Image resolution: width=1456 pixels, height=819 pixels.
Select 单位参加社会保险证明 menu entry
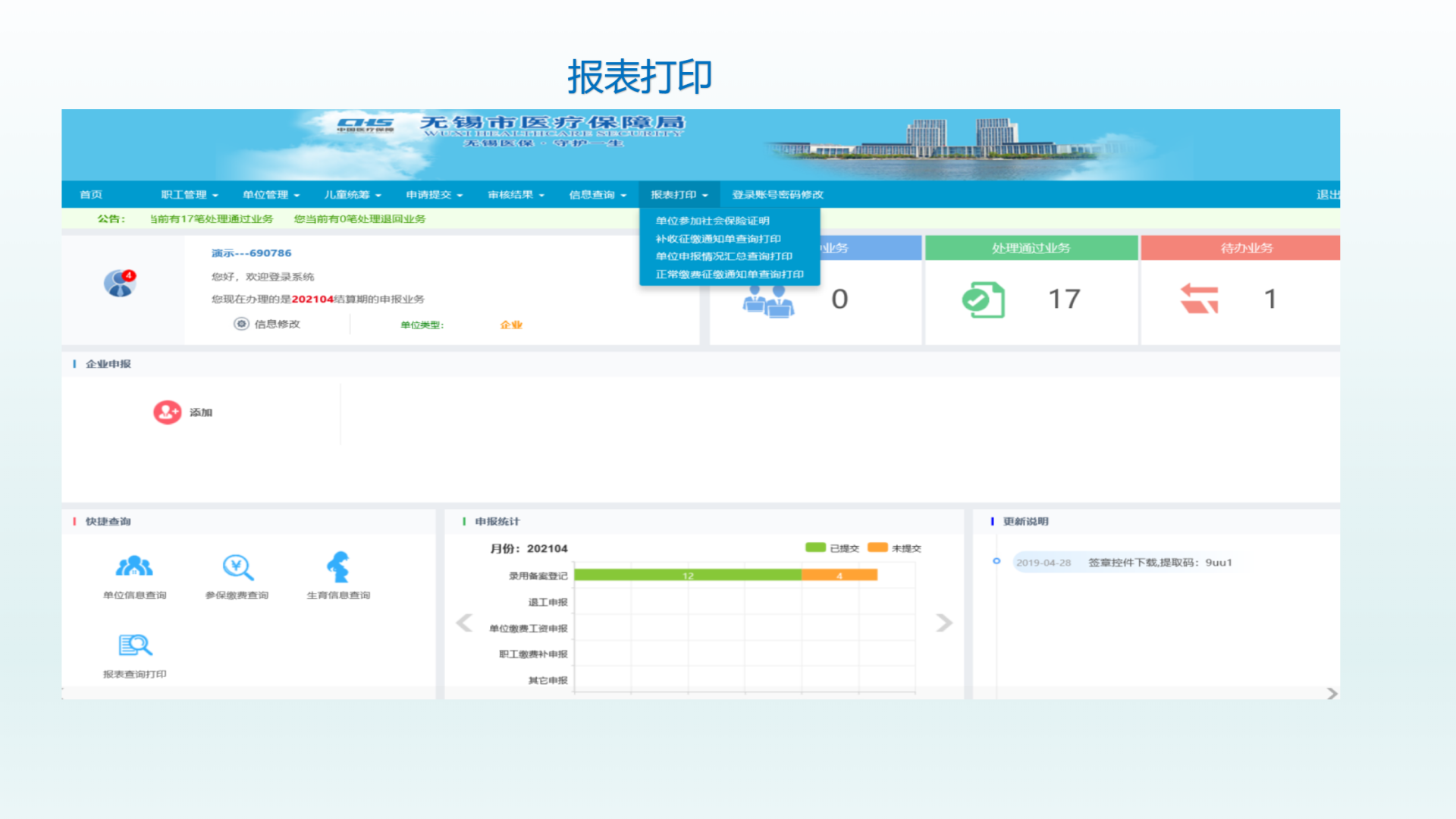(712, 221)
